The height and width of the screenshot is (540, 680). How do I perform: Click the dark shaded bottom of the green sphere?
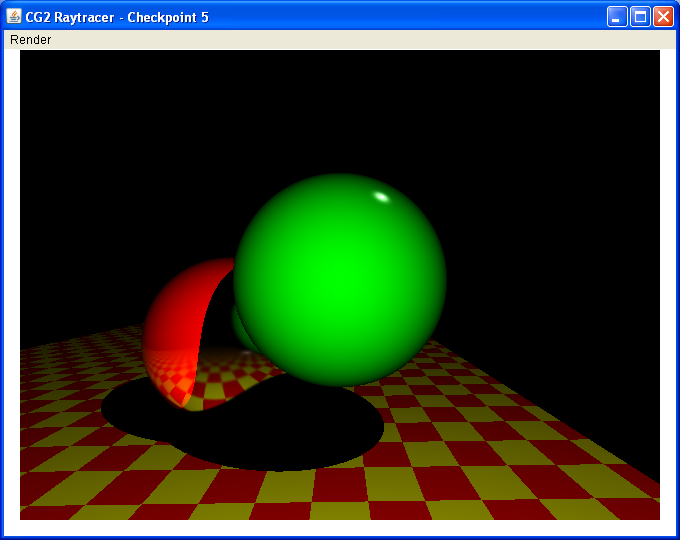[340, 375]
